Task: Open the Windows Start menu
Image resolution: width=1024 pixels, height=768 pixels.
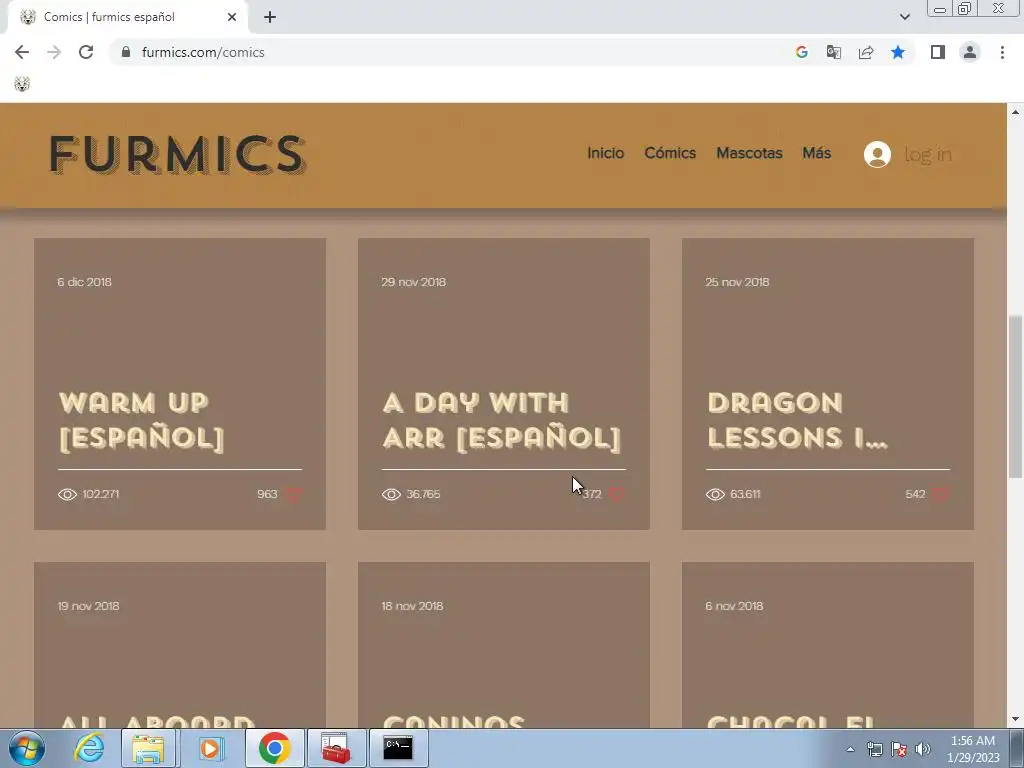Action: point(27,748)
